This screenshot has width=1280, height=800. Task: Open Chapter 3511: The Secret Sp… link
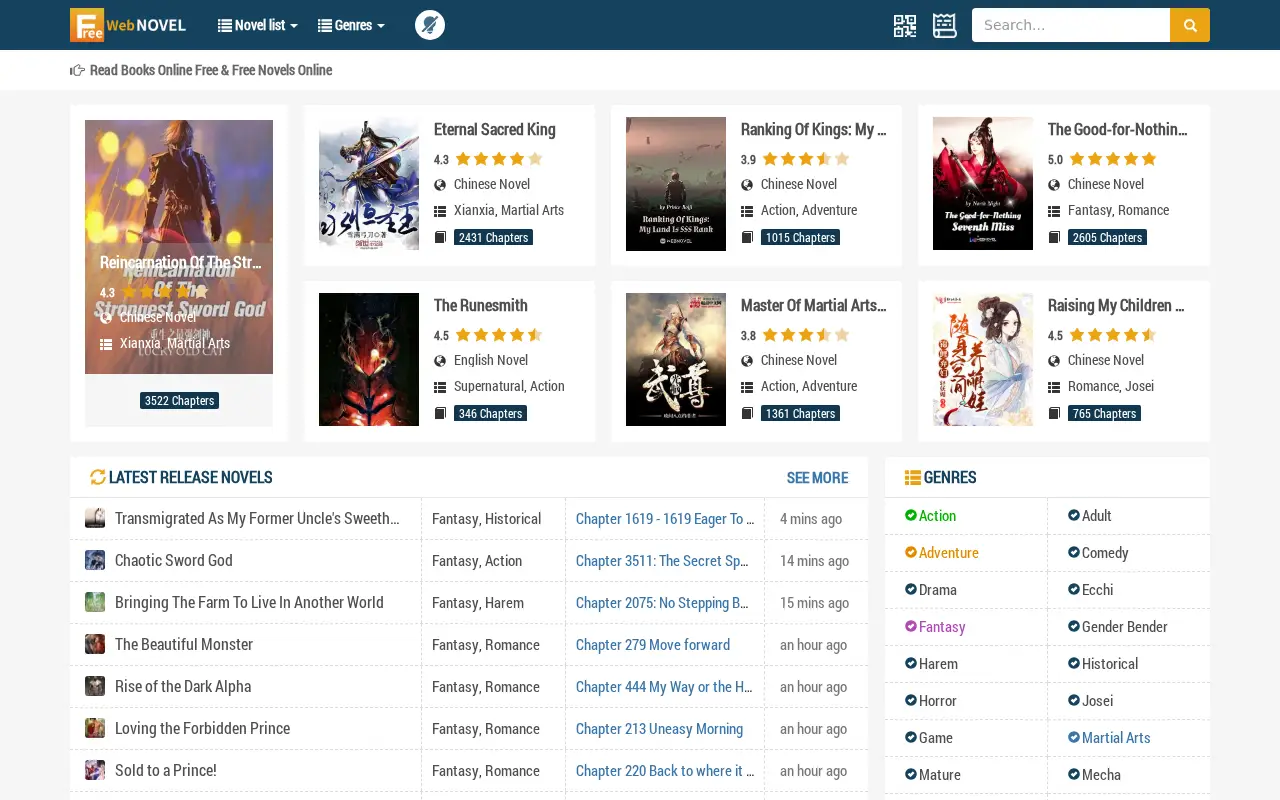point(662,560)
